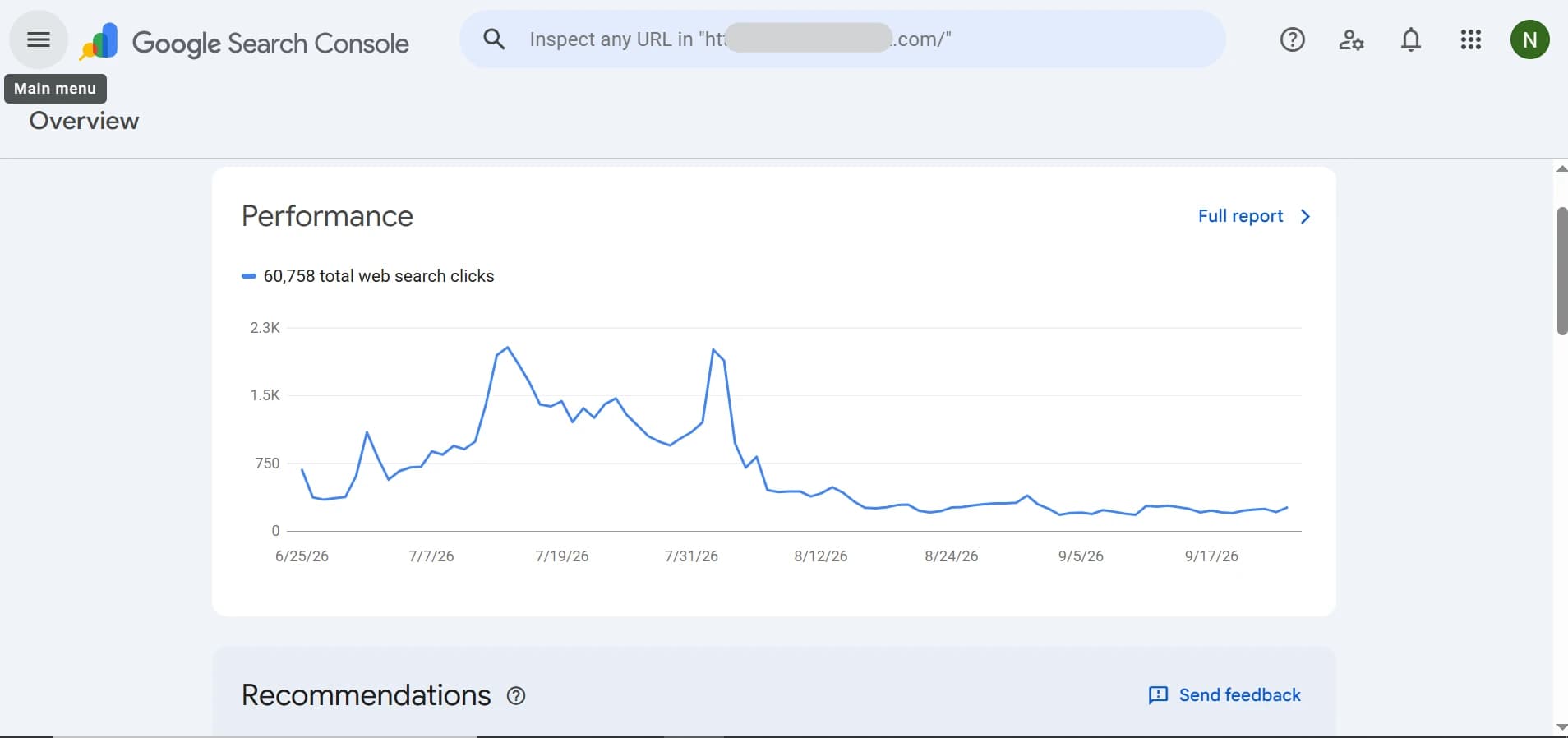Click the URL inspection search field
The height and width of the screenshot is (738, 1568).
point(842,39)
